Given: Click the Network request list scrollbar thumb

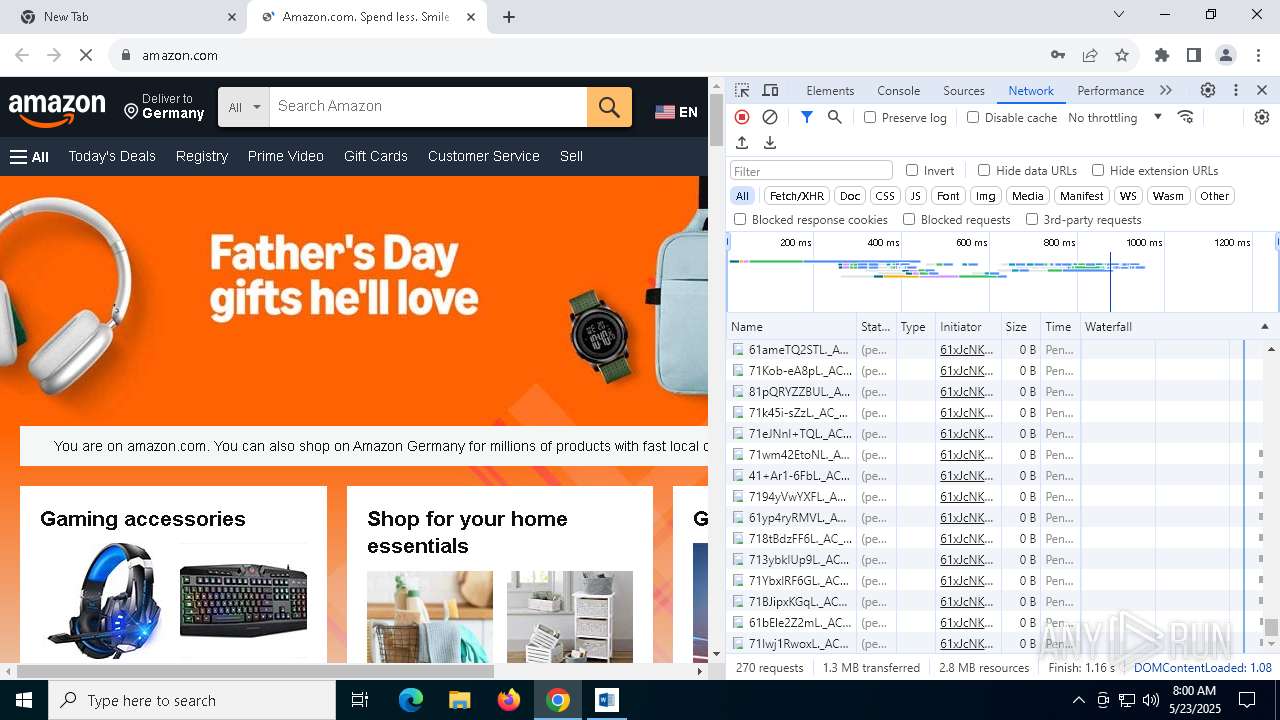Looking at the screenshot, I should click(x=1271, y=627).
